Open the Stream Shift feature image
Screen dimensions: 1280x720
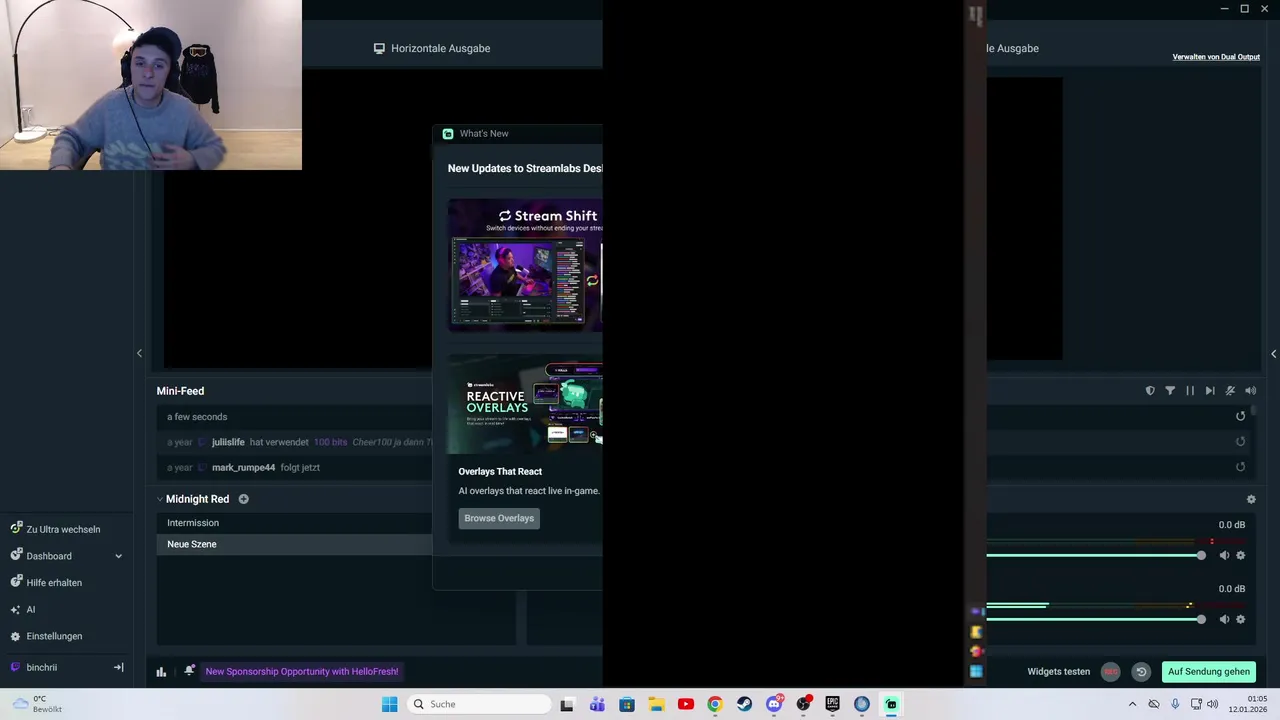pyautogui.click(x=525, y=265)
